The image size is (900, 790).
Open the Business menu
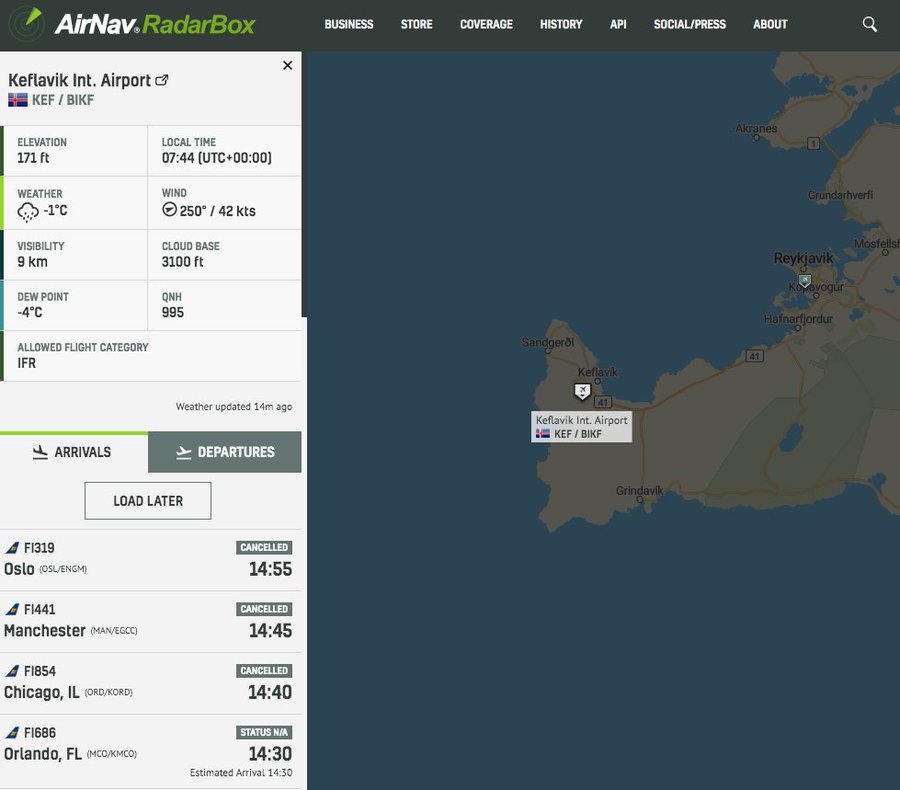tap(349, 24)
